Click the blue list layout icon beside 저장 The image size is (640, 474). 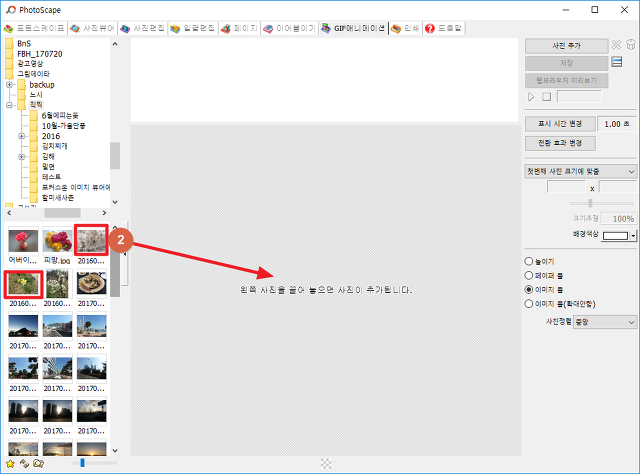click(x=617, y=62)
